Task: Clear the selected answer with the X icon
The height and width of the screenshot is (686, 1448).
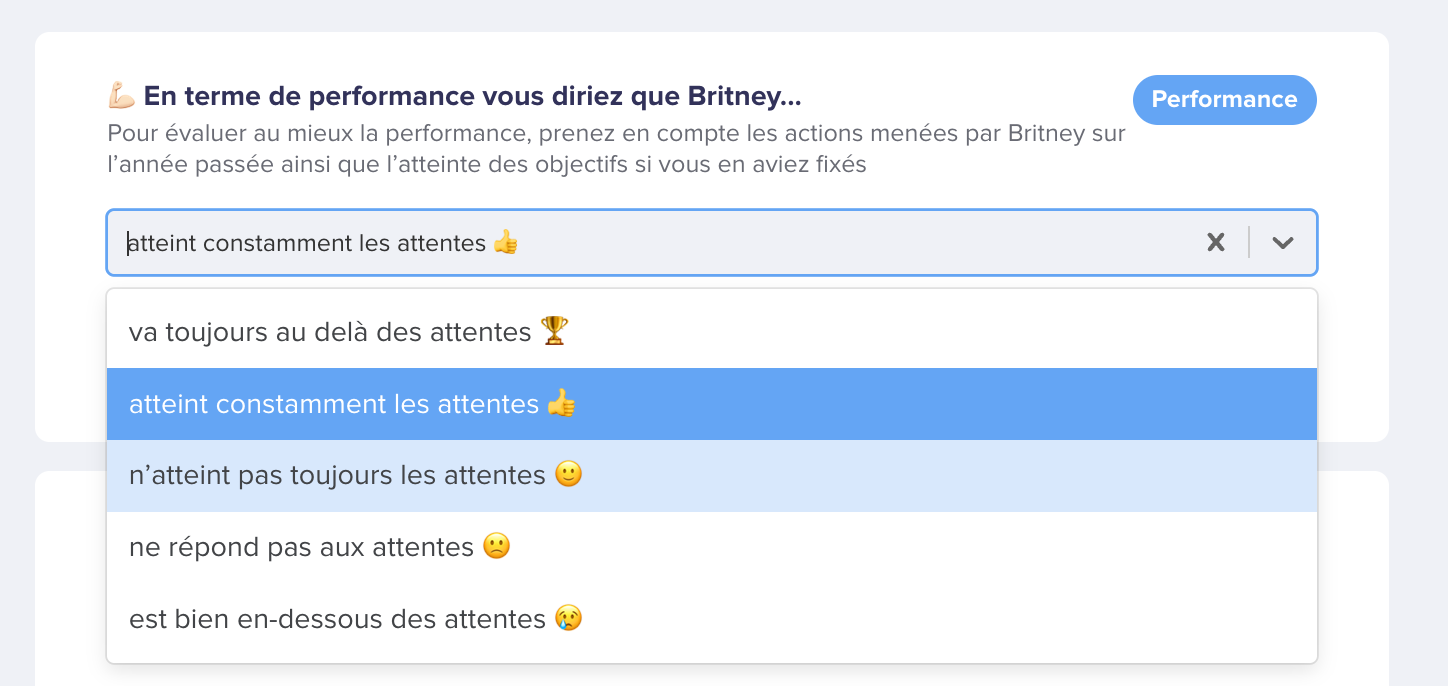Action: (x=1216, y=242)
